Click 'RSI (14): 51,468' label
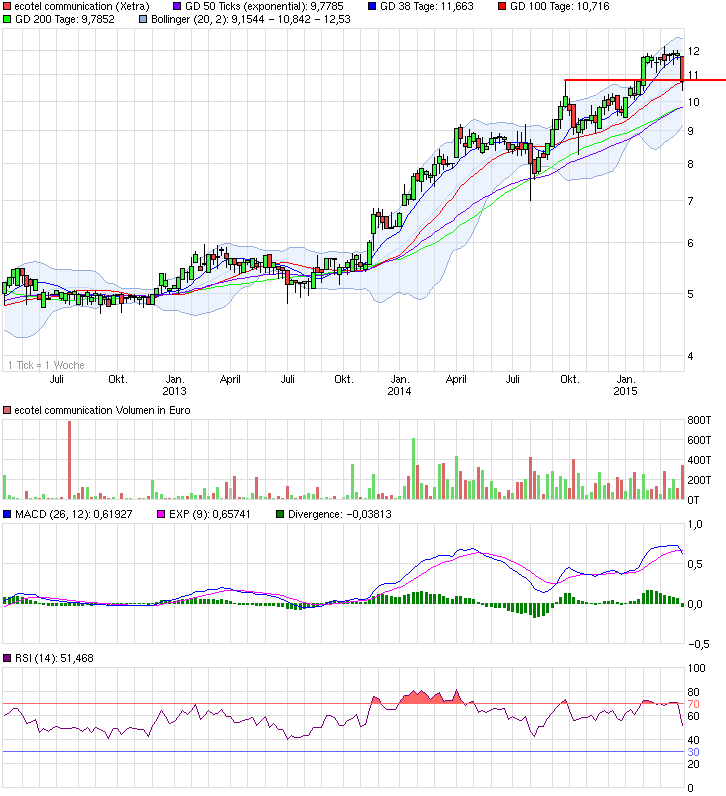 click(x=54, y=658)
